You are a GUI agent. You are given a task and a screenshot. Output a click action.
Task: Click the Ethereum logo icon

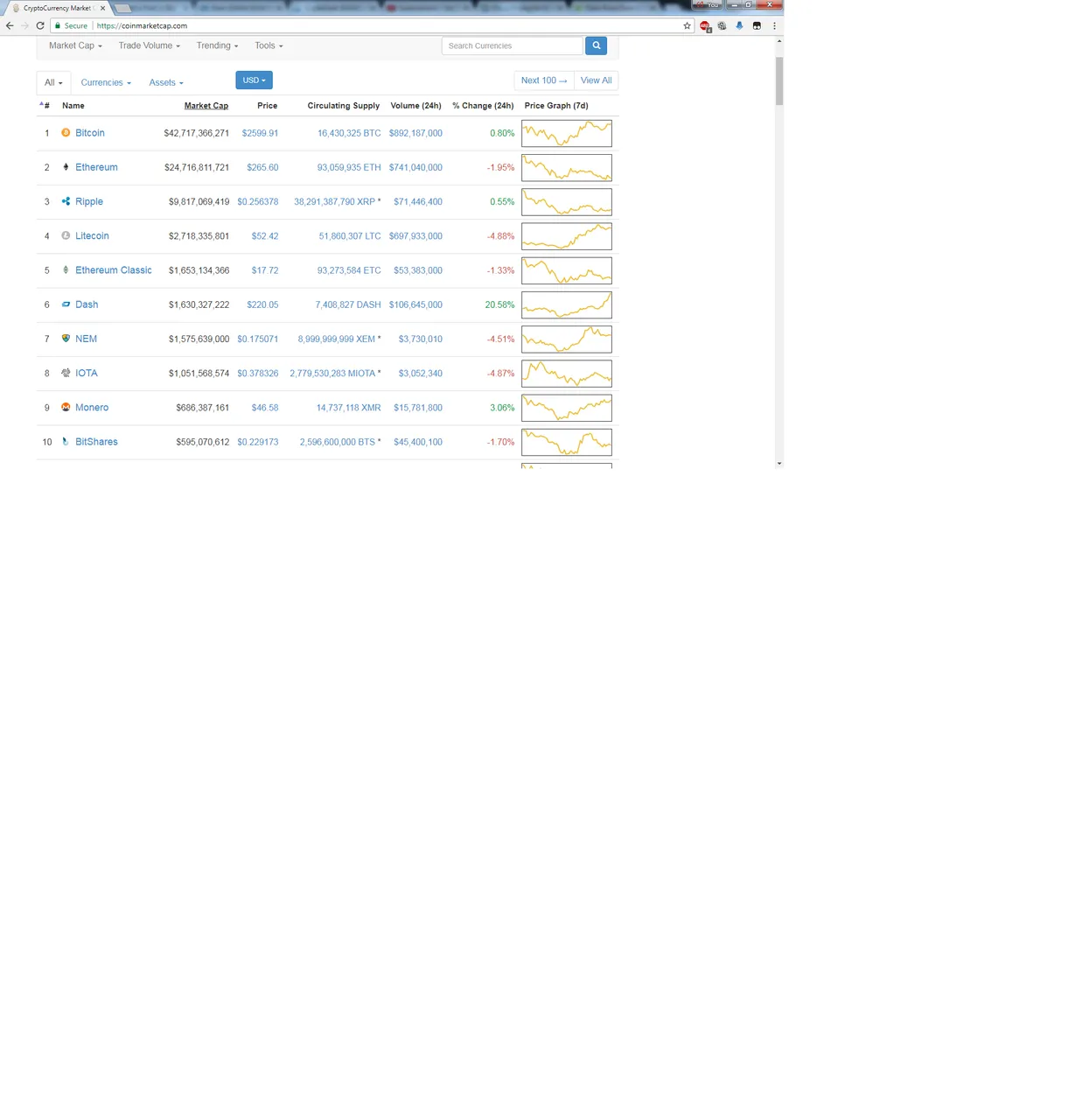tap(66, 167)
